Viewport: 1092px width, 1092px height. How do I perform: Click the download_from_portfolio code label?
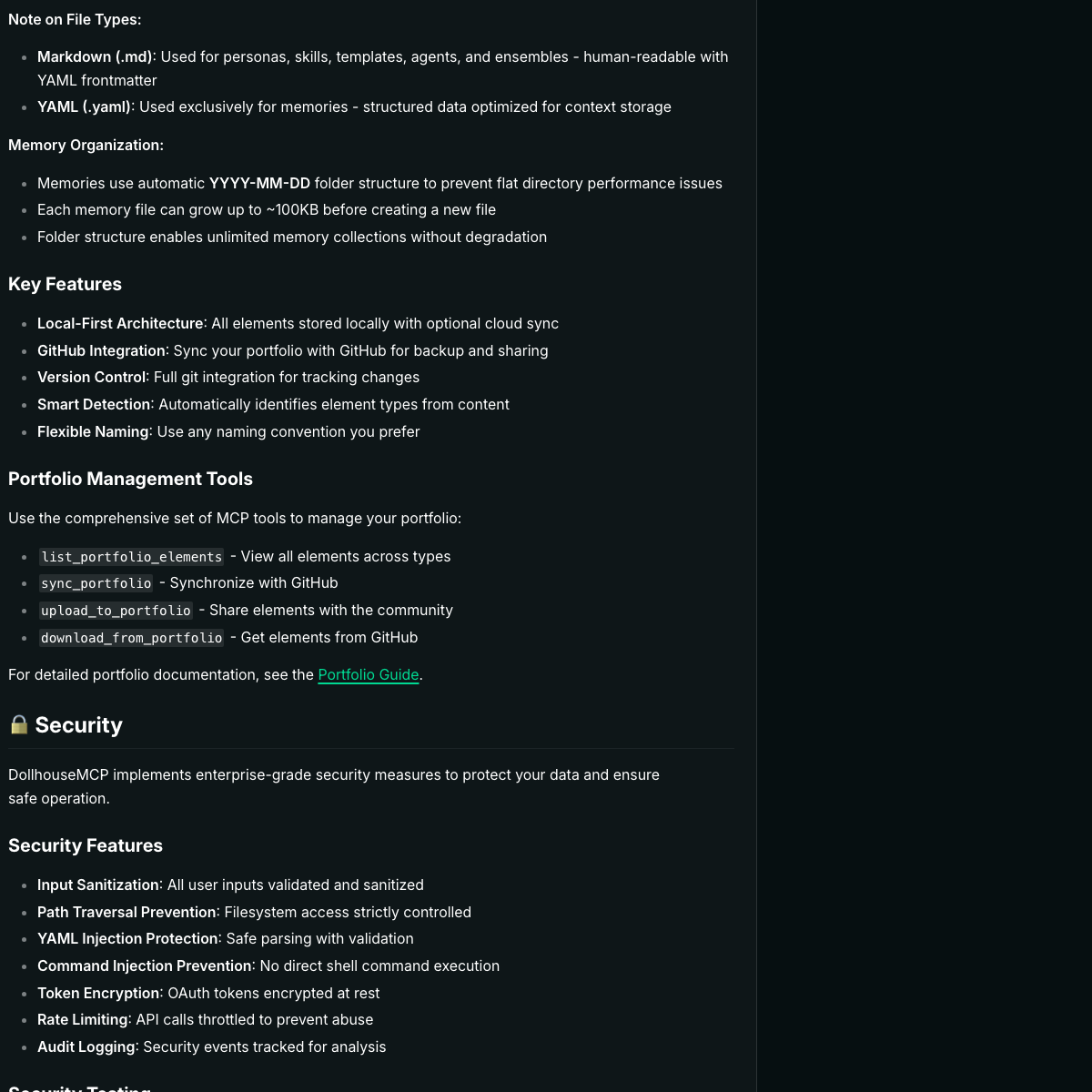tap(131, 638)
